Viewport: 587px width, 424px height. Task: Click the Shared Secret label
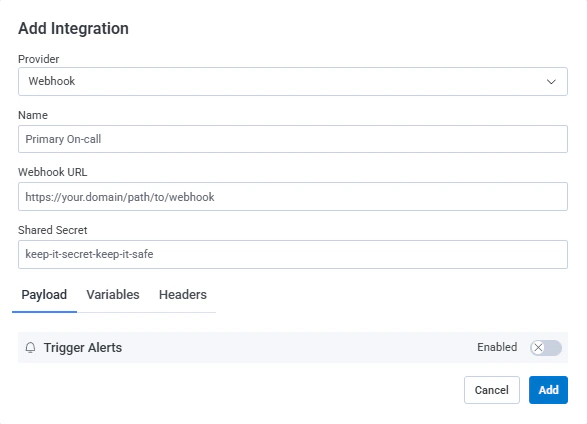(52, 230)
